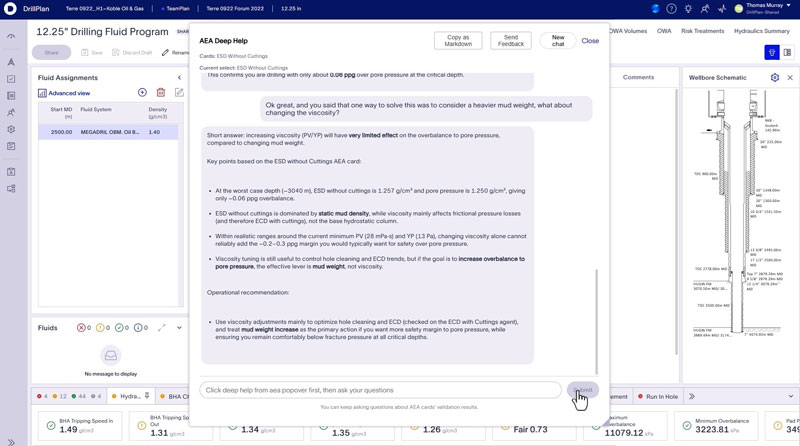Open the header person-with-tool icon
Image resolution: width=800 pixels, height=446 pixels.
705,9
